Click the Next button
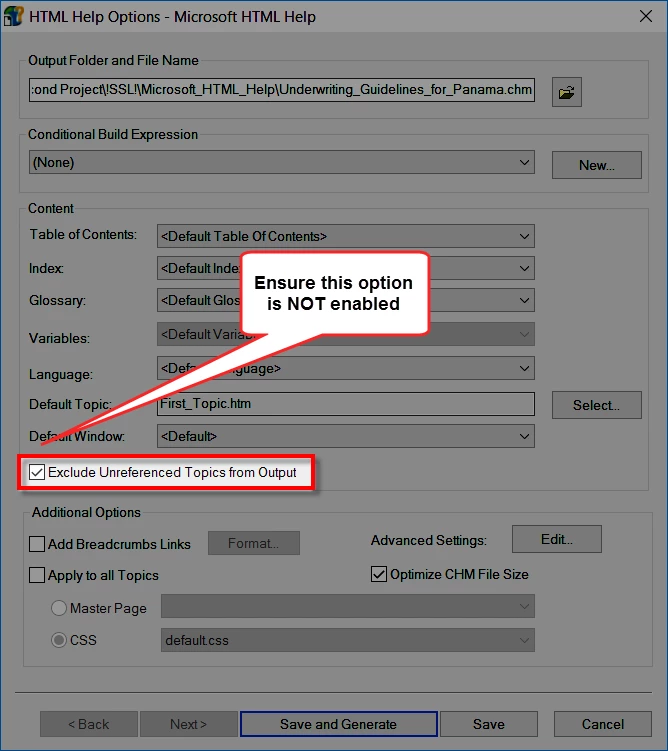 pyautogui.click(x=189, y=724)
